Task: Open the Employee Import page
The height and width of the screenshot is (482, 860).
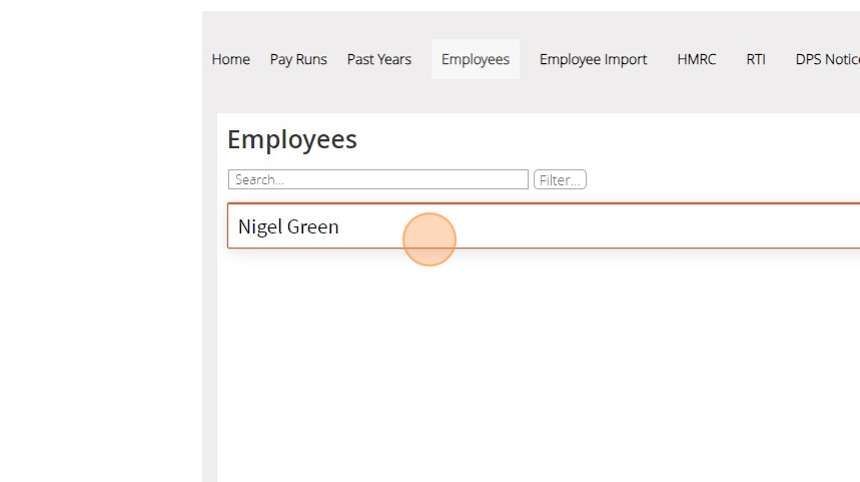Action: pos(593,59)
